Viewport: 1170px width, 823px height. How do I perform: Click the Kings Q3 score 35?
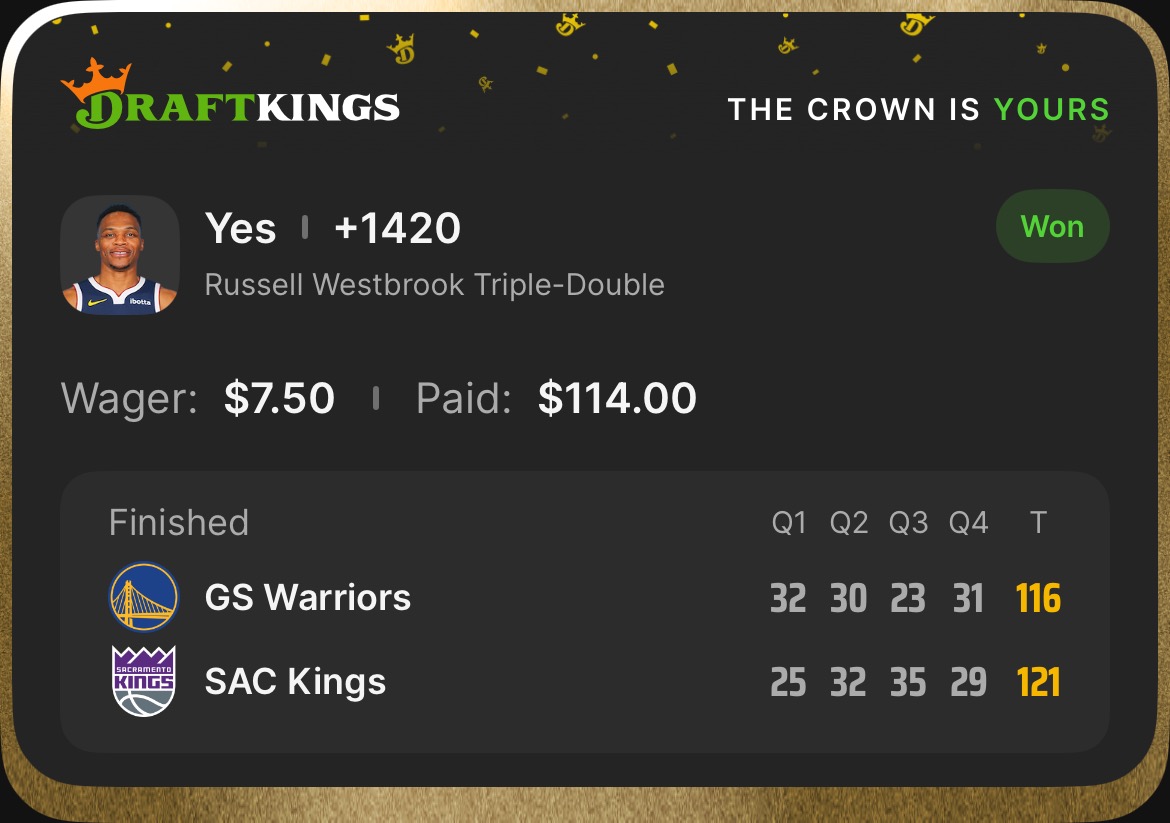(908, 683)
